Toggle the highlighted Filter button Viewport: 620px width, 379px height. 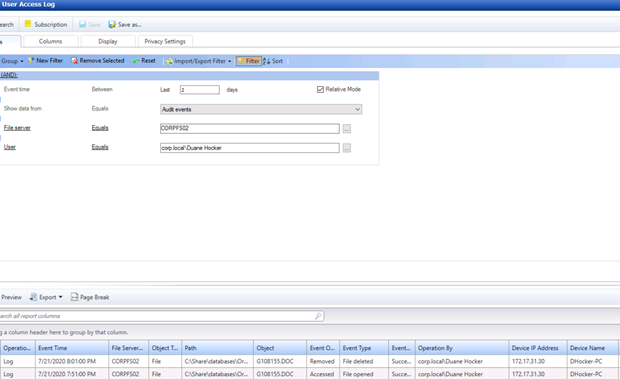[249, 61]
